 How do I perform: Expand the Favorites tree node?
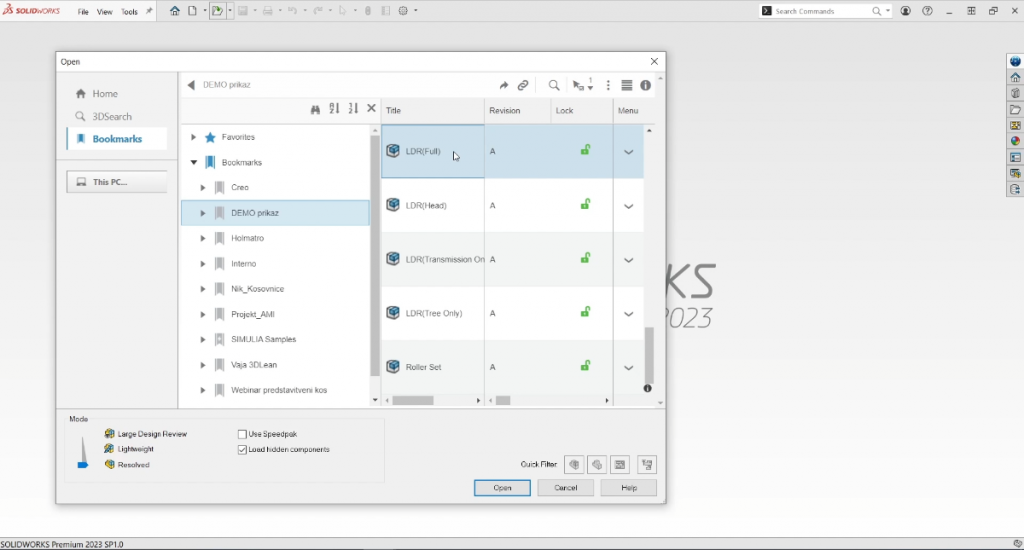[x=193, y=137]
